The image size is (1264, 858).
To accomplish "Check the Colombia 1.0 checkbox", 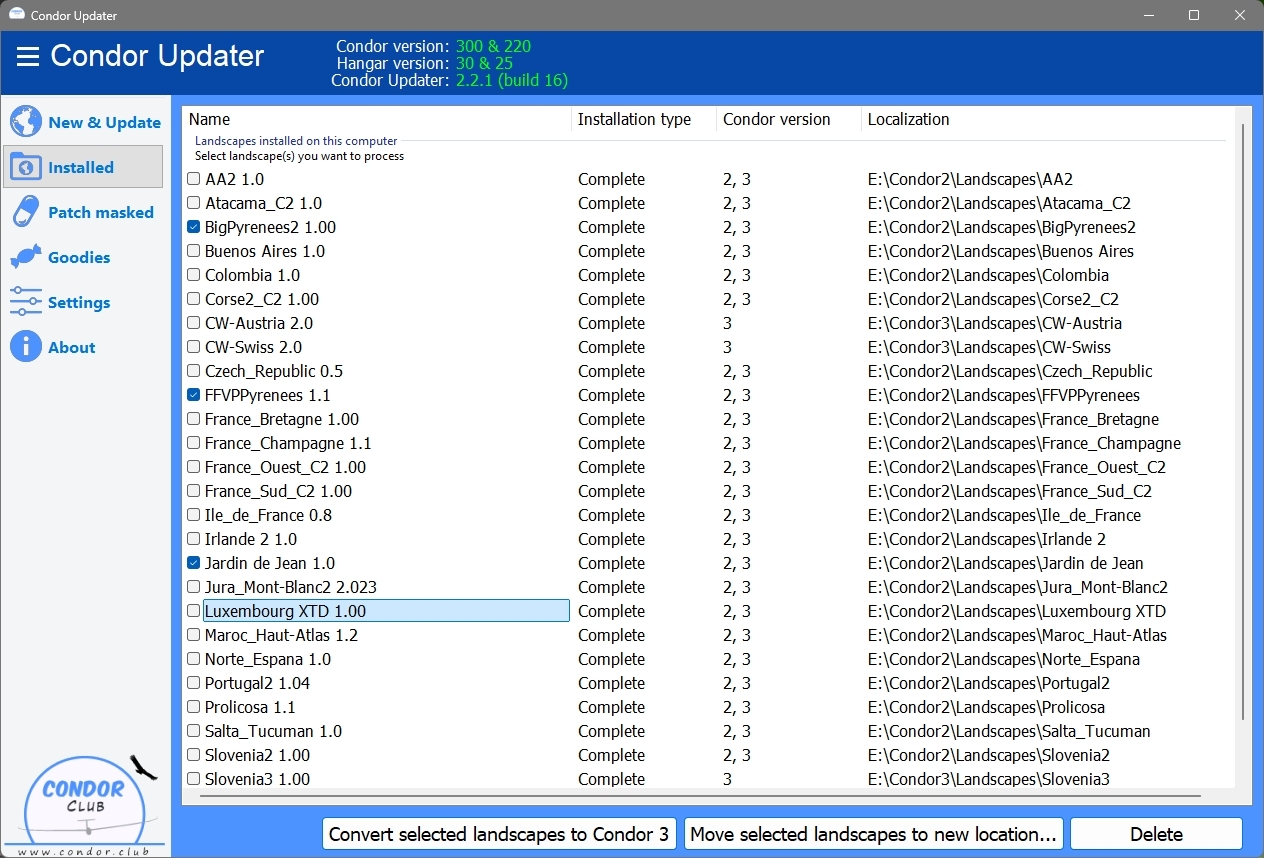I will 194,275.
